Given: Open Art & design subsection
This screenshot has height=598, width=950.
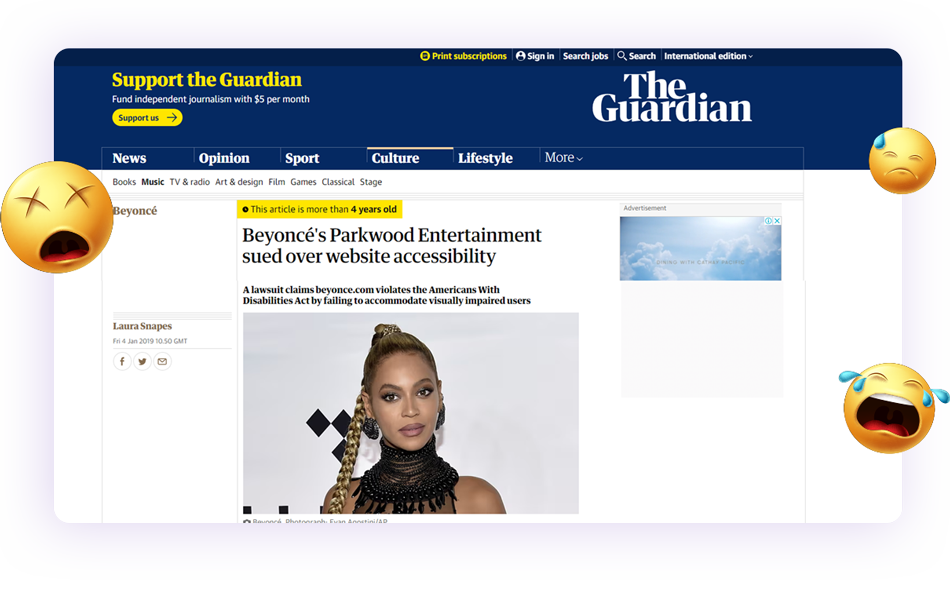Looking at the screenshot, I should [239, 182].
